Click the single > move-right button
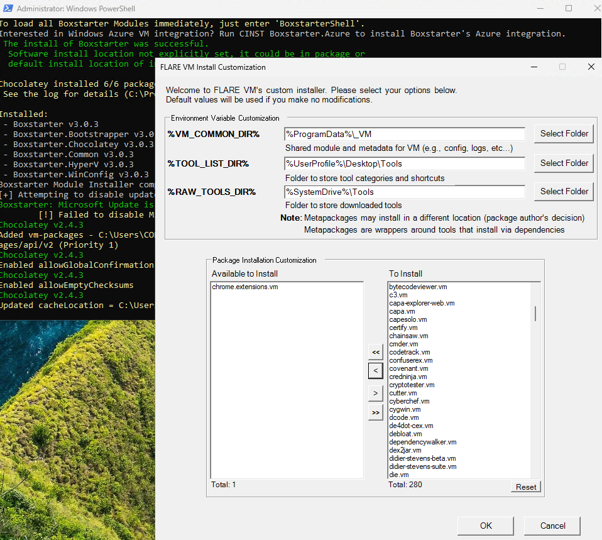The width and height of the screenshot is (602, 540). click(375, 393)
